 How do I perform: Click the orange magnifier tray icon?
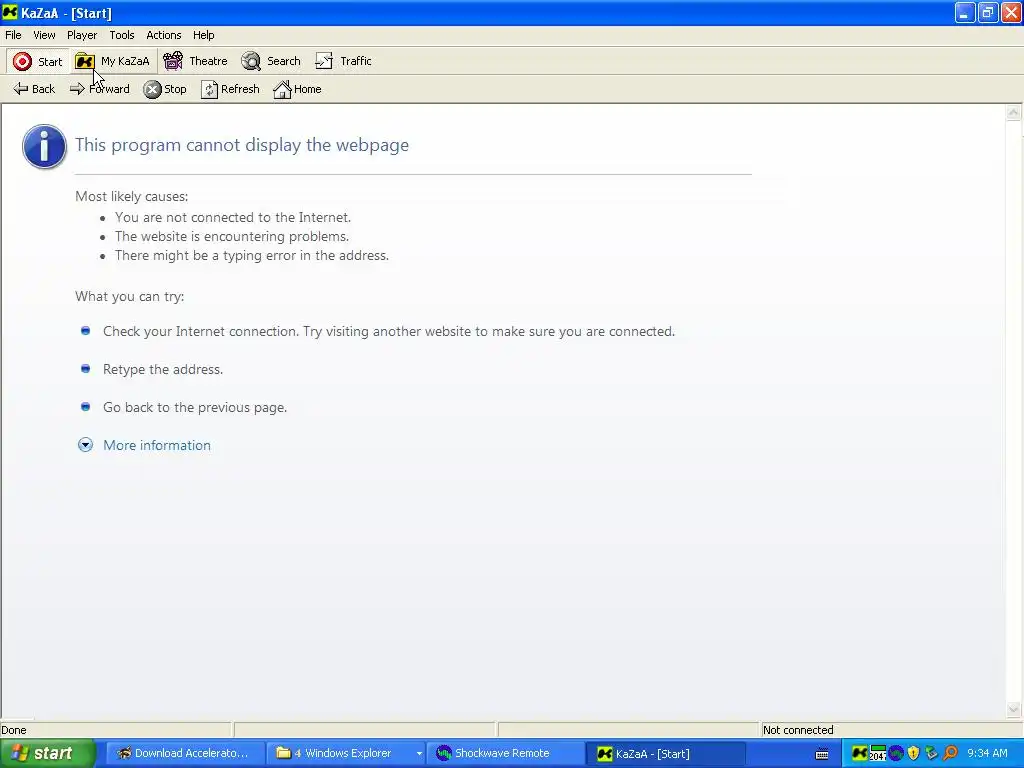coord(950,754)
